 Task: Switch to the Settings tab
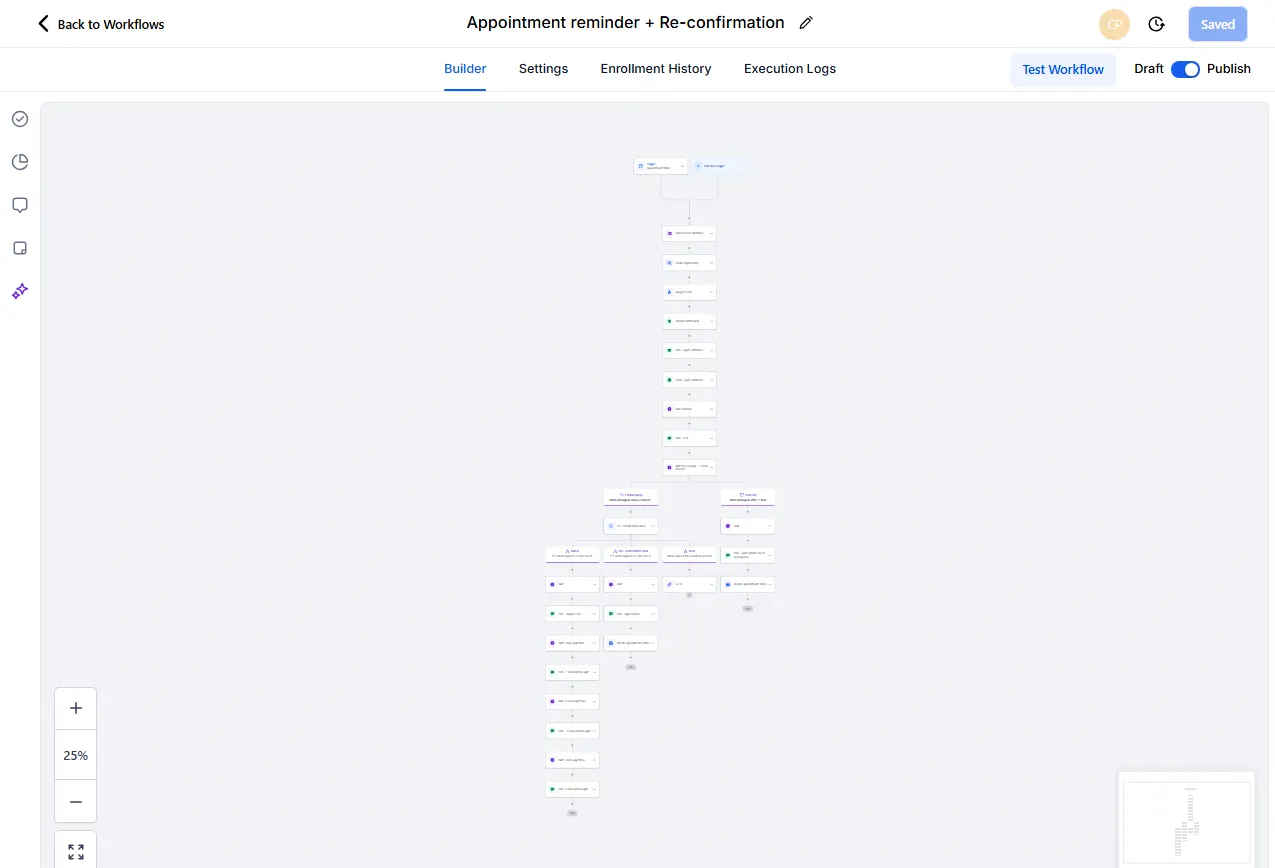543,69
